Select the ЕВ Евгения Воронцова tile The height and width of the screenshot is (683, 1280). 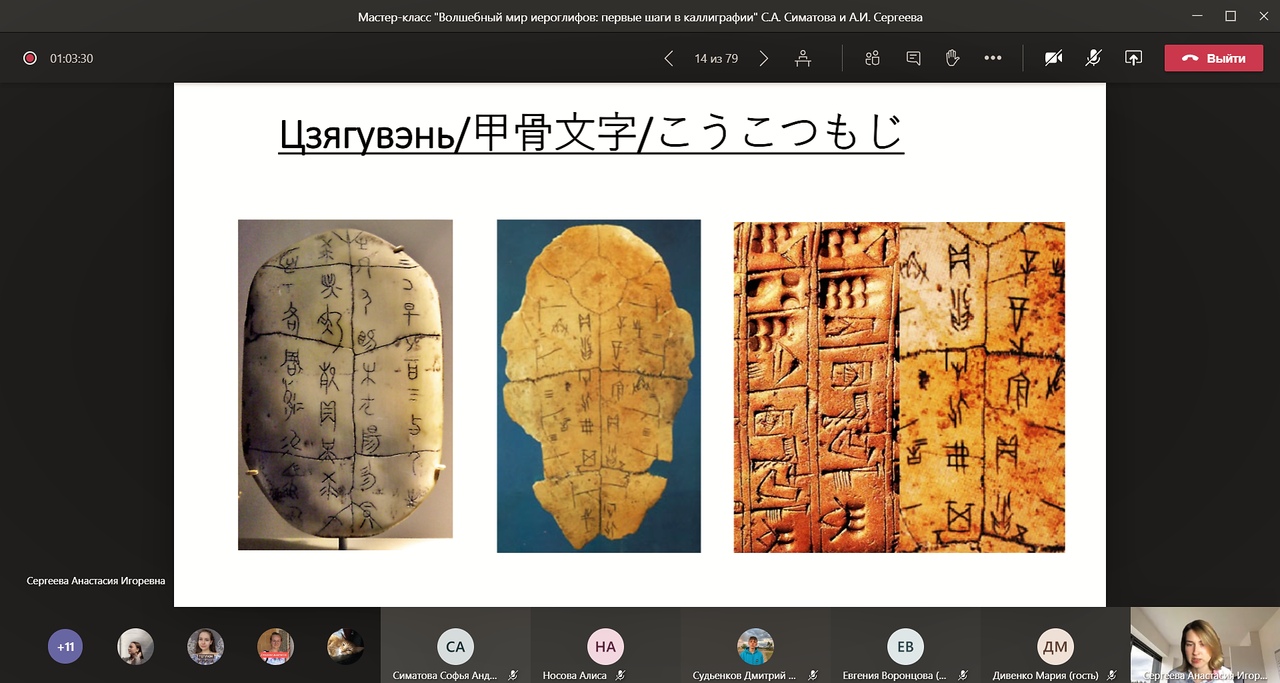[x=905, y=647]
